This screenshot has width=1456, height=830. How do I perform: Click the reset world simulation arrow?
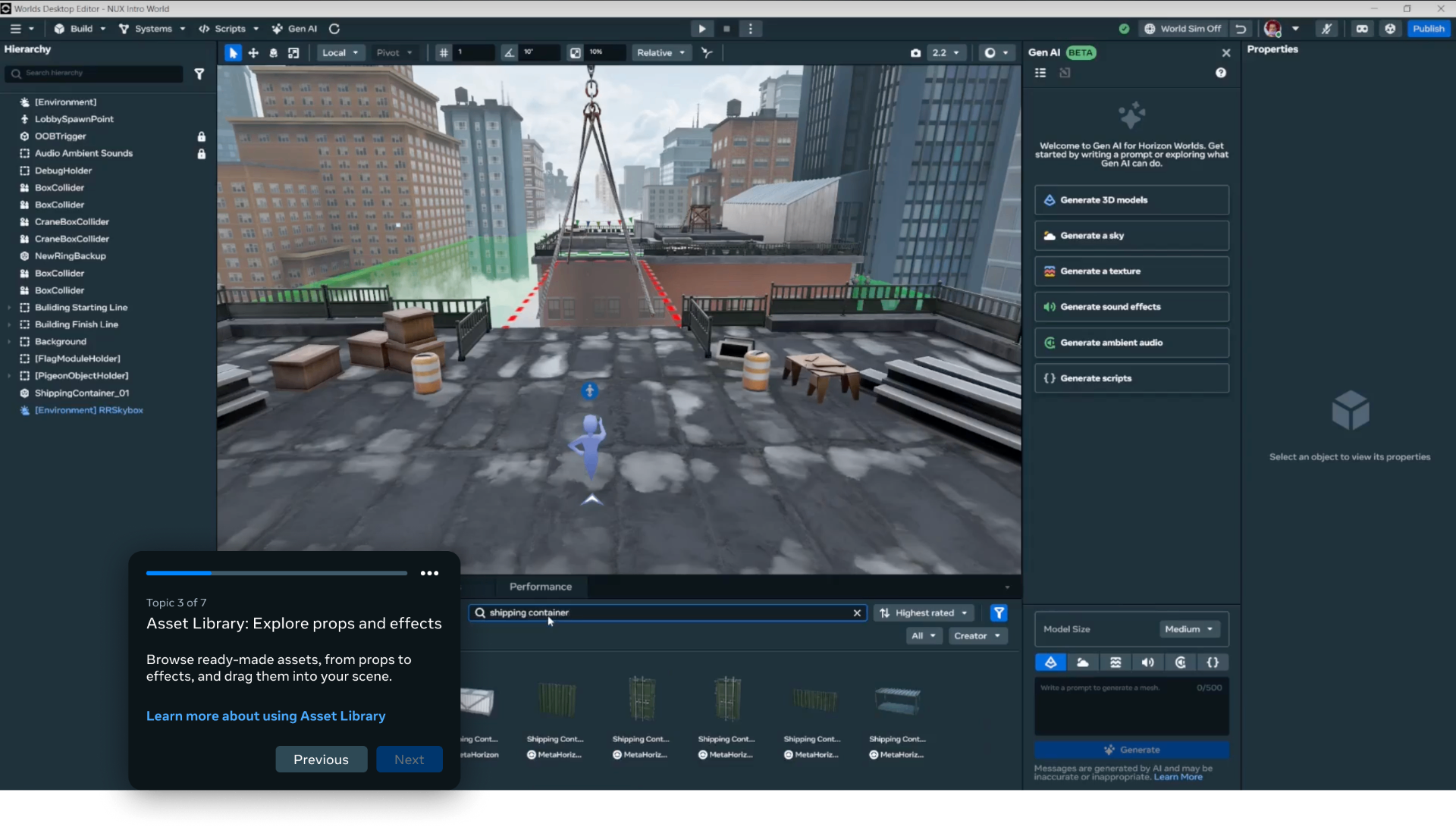pyautogui.click(x=1241, y=29)
